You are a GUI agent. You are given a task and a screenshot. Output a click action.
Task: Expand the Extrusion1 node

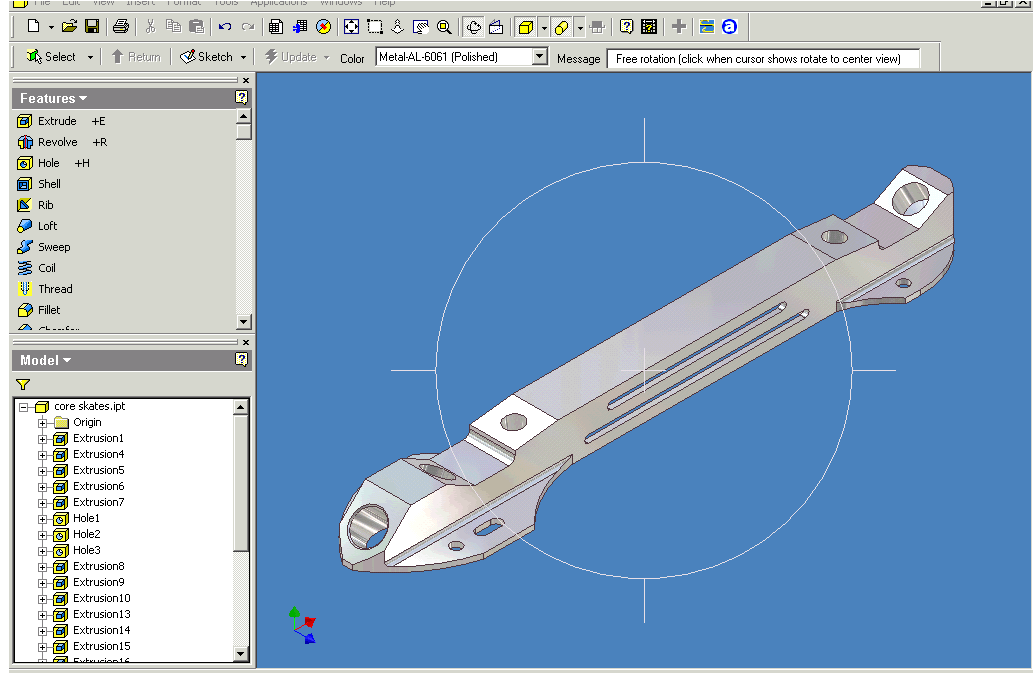pyautogui.click(x=42, y=439)
